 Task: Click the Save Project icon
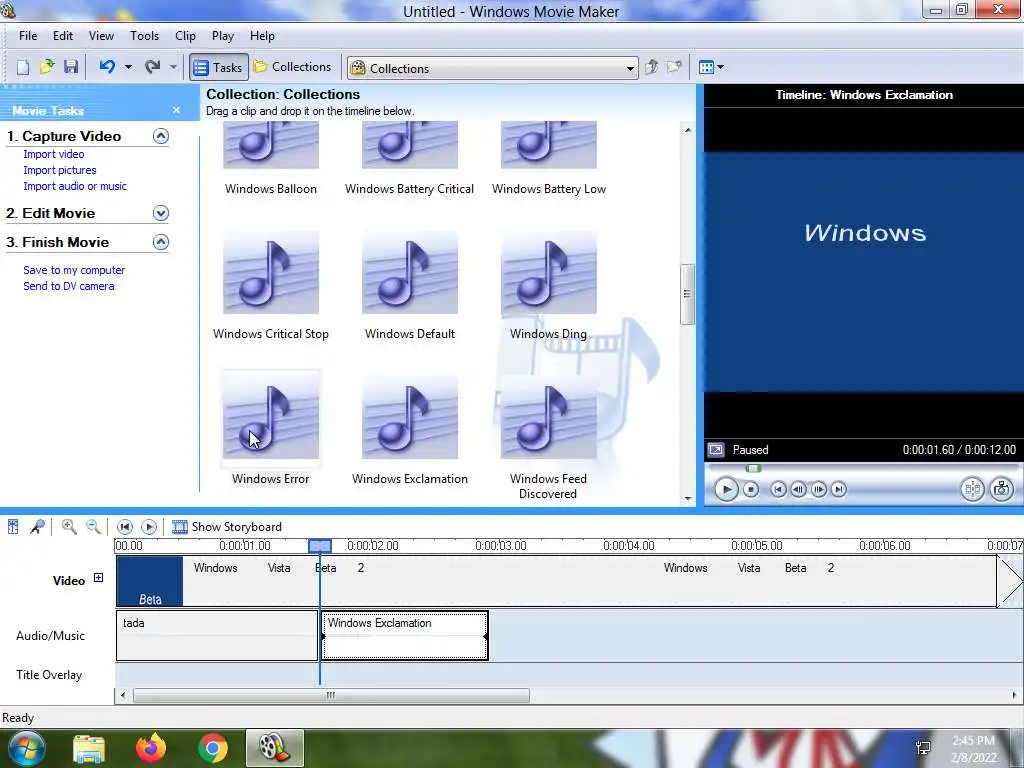tap(71, 67)
